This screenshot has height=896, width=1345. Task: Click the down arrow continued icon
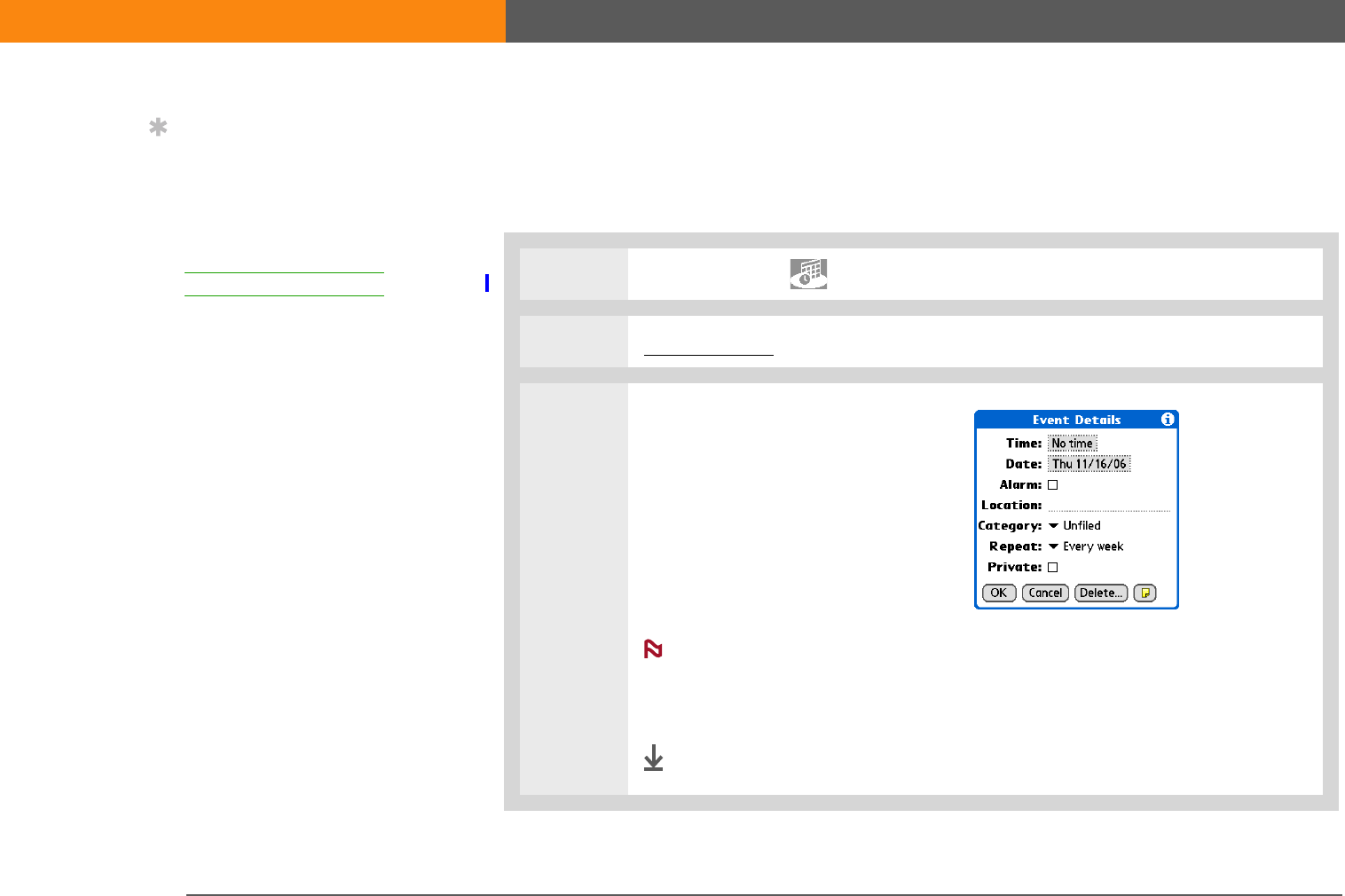pyautogui.click(x=653, y=758)
